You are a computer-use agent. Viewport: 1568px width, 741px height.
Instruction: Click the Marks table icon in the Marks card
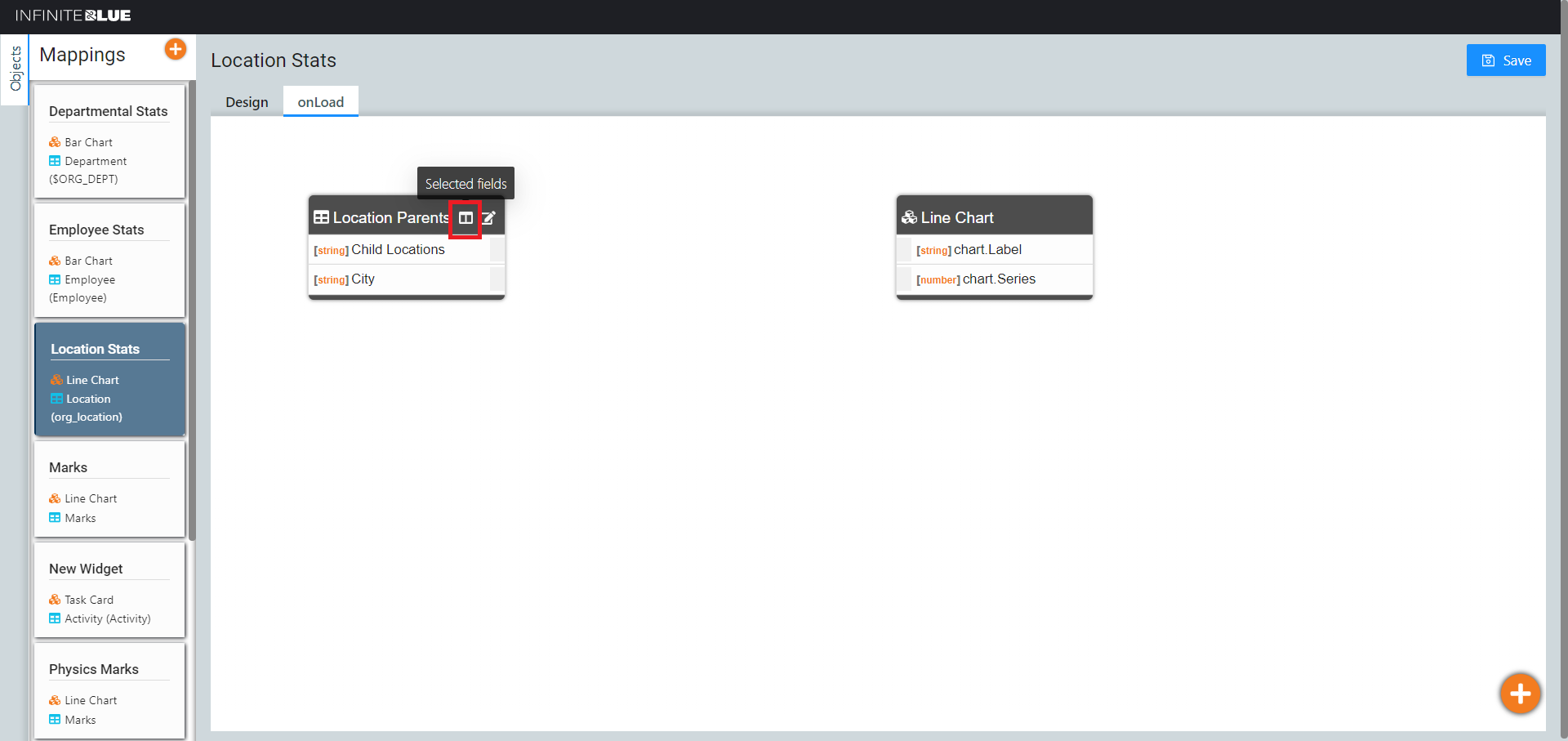(x=55, y=517)
